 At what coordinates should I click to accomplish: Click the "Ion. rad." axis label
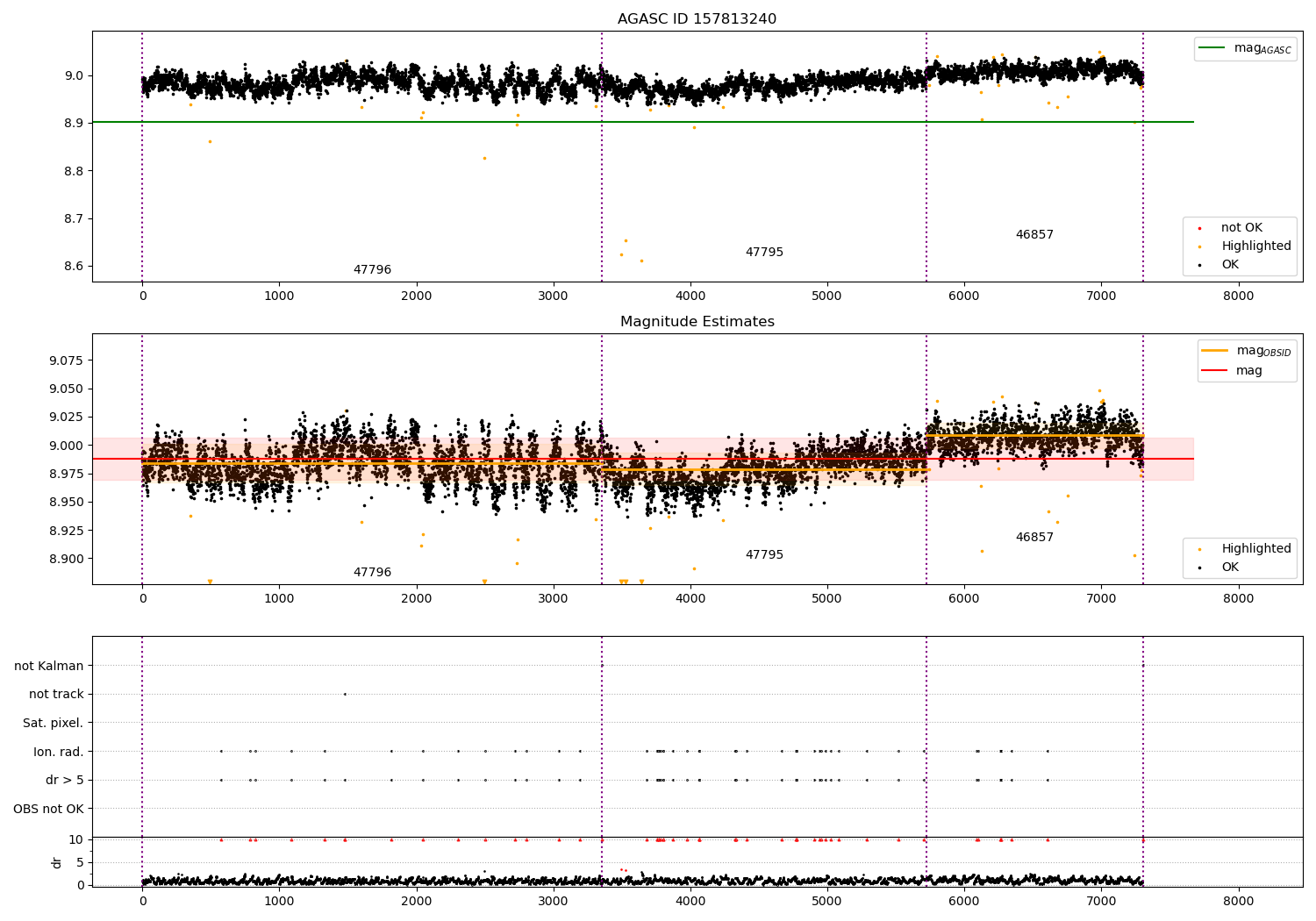59,752
